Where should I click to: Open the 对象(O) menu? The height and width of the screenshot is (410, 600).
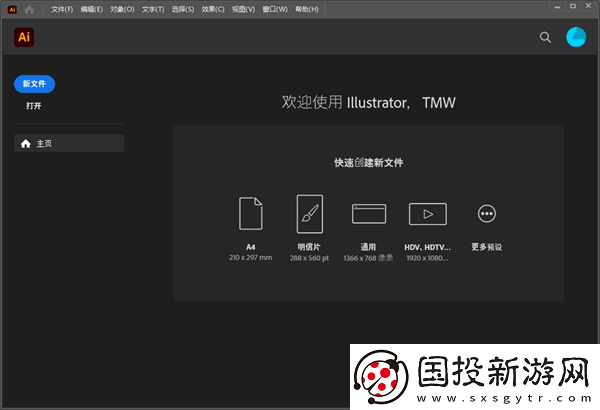point(122,9)
